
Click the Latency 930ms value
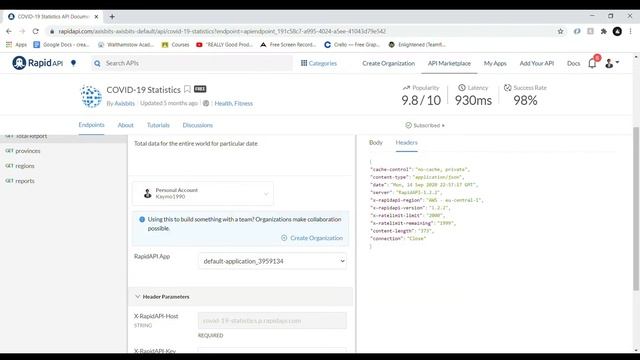[x=473, y=100]
